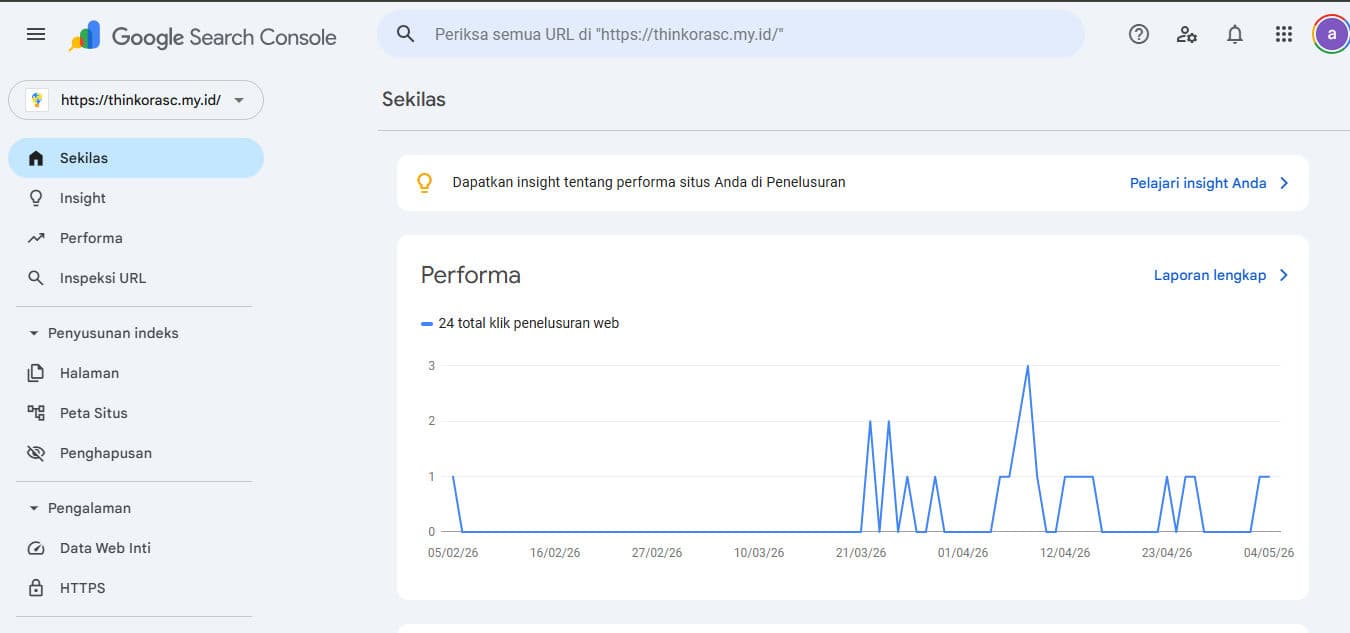This screenshot has width=1350, height=633.
Task: Open the notifications bell
Action: point(1235,34)
